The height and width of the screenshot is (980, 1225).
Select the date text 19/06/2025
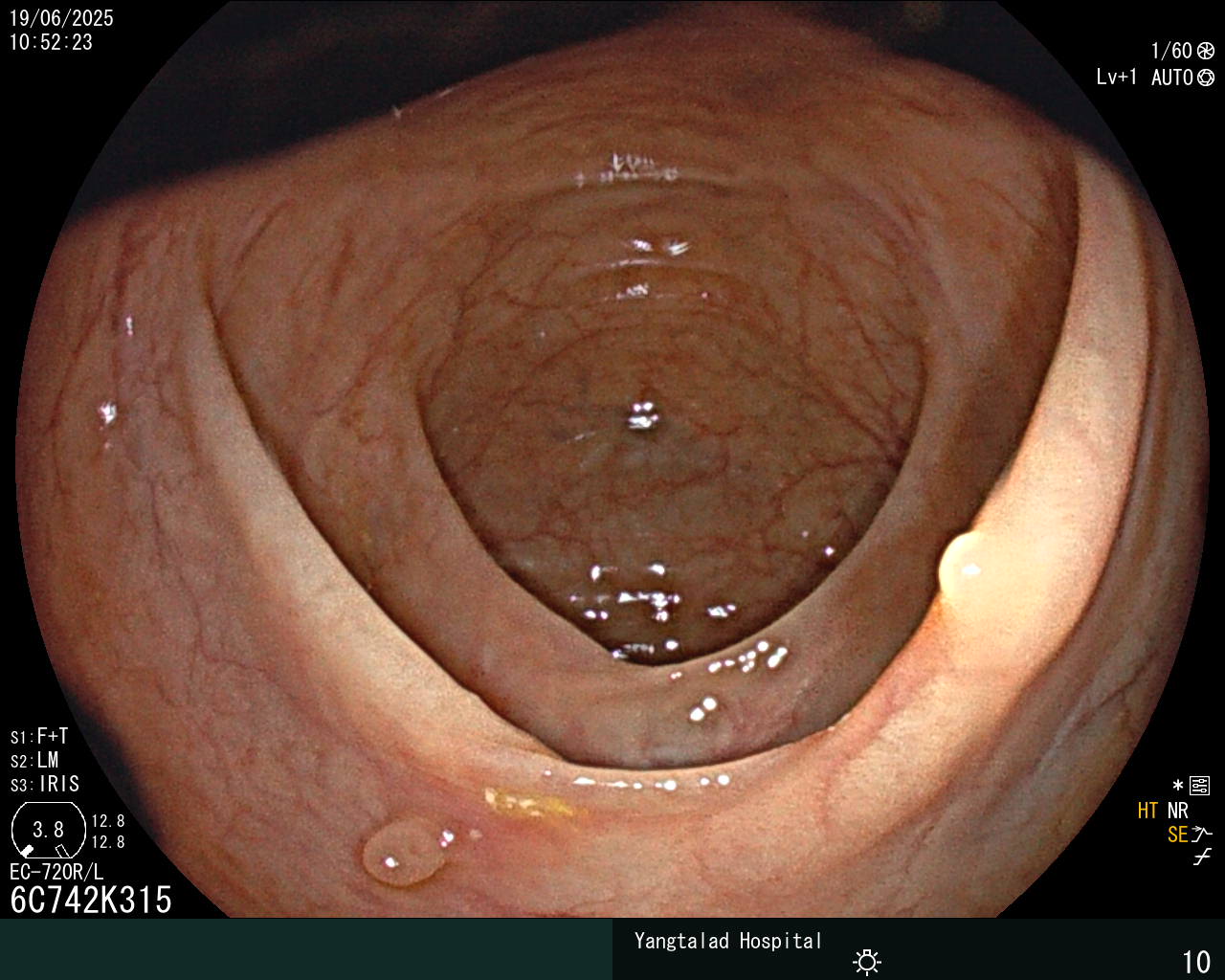(61, 18)
